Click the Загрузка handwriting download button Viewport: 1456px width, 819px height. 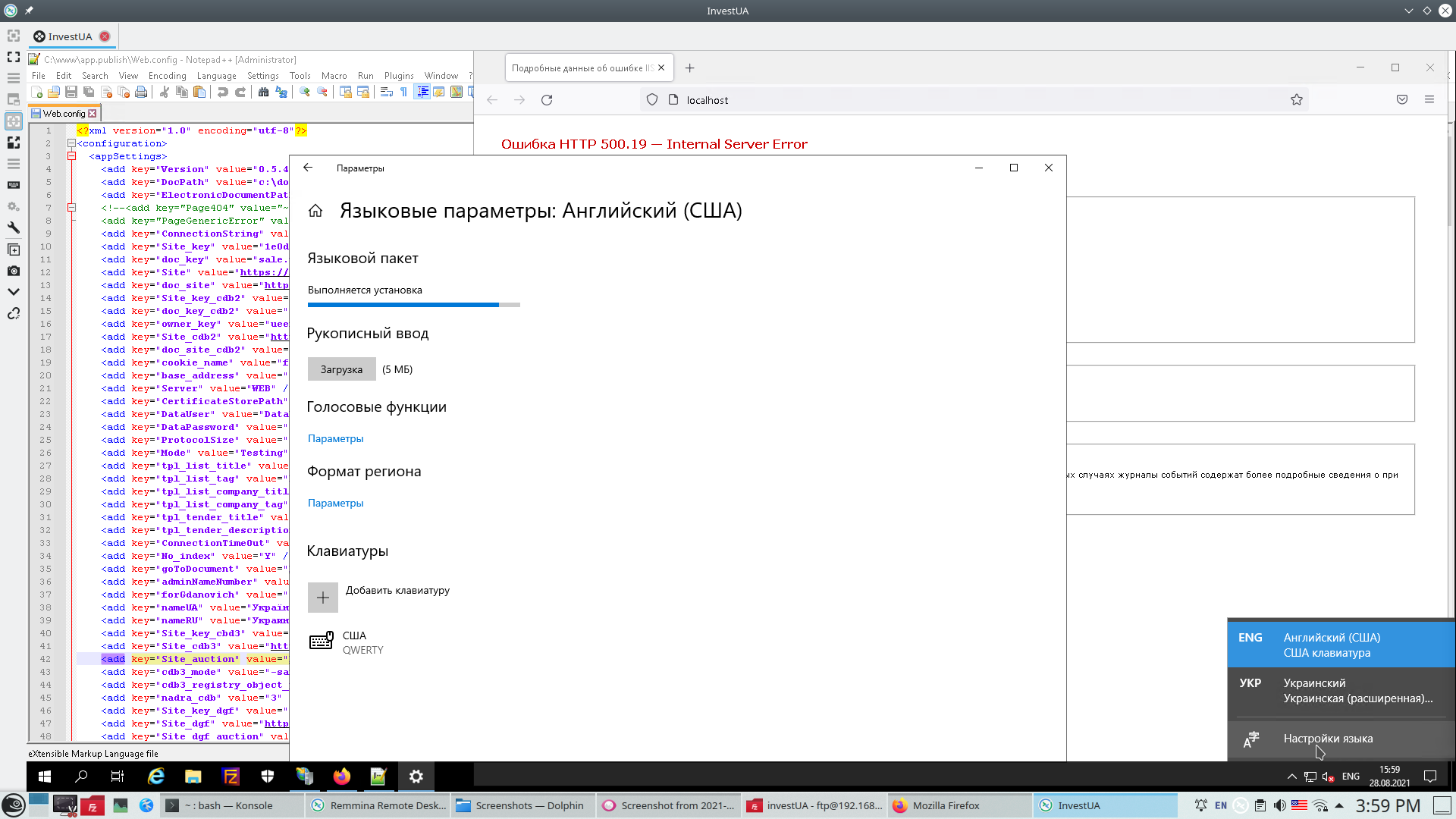[341, 369]
